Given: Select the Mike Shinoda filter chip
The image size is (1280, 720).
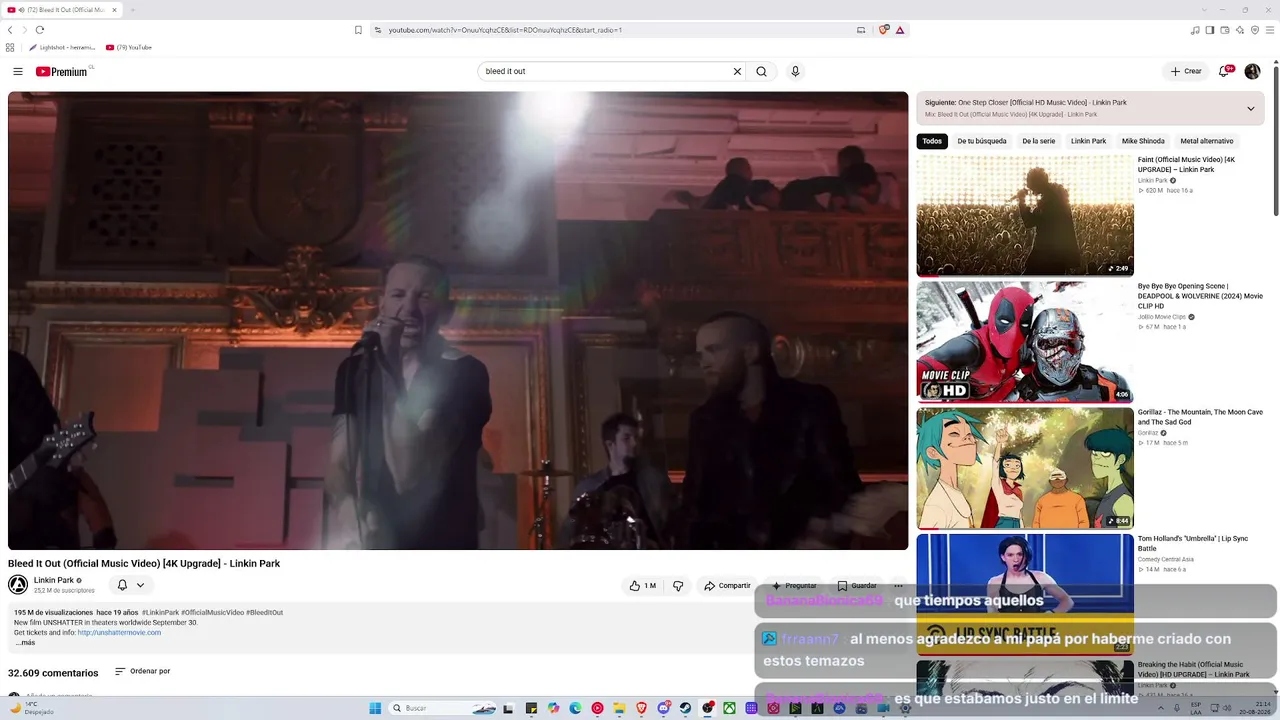Looking at the screenshot, I should click(1143, 141).
